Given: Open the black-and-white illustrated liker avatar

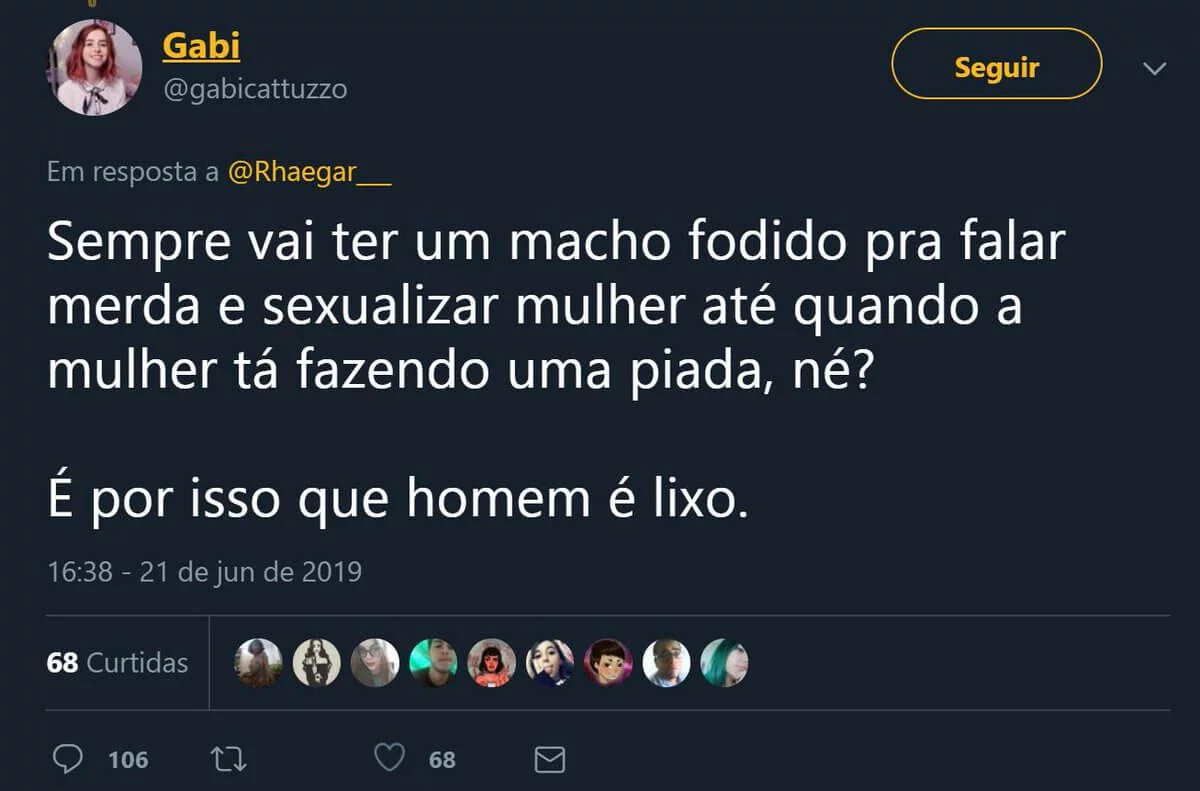Looking at the screenshot, I should [x=316, y=662].
